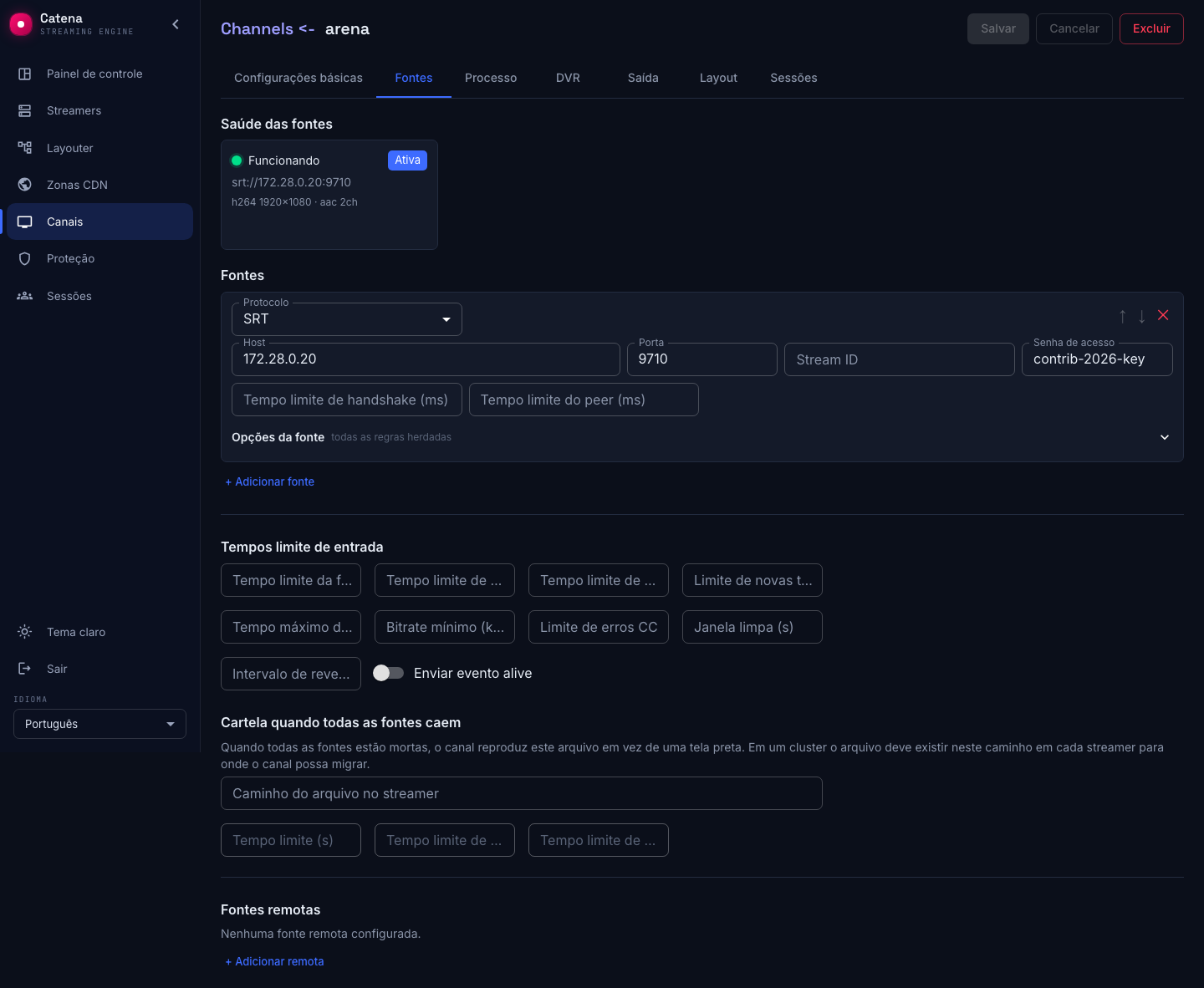Click the Sessões people icon
The height and width of the screenshot is (988, 1204).
click(x=25, y=296)
